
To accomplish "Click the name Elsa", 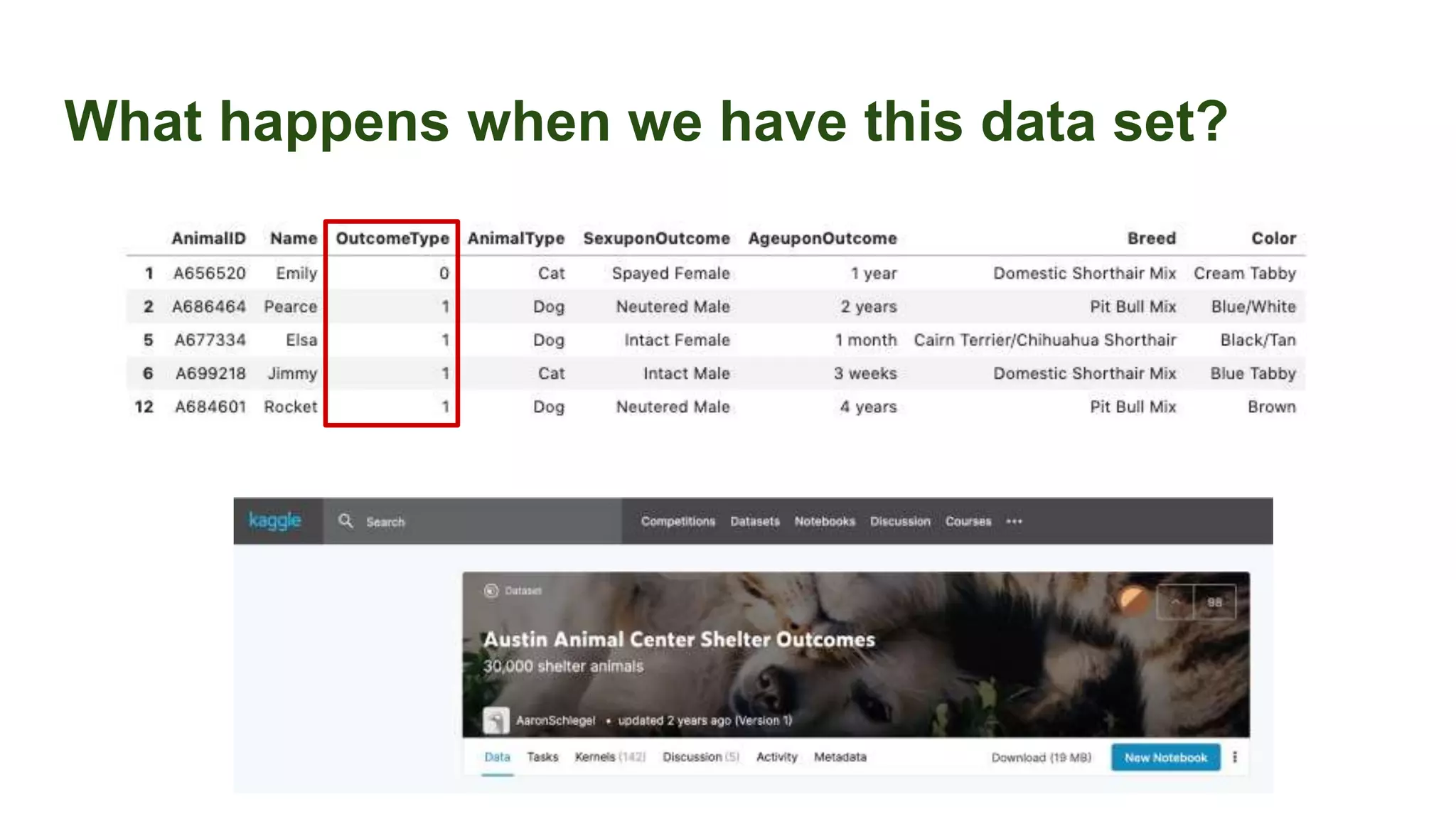I will (x=301, y=340).
